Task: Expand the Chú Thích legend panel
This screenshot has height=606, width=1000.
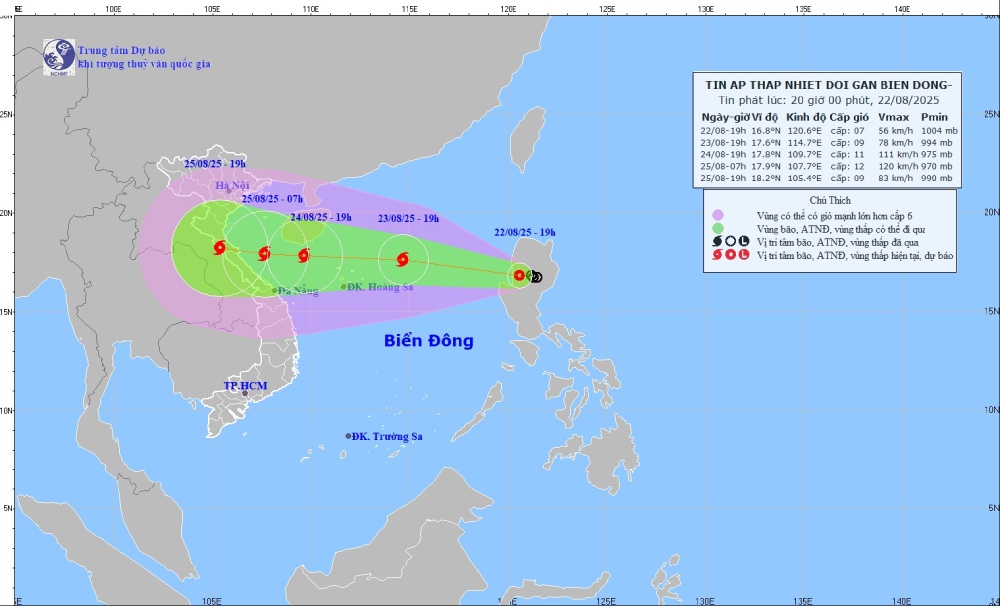Action: (831, 200)
